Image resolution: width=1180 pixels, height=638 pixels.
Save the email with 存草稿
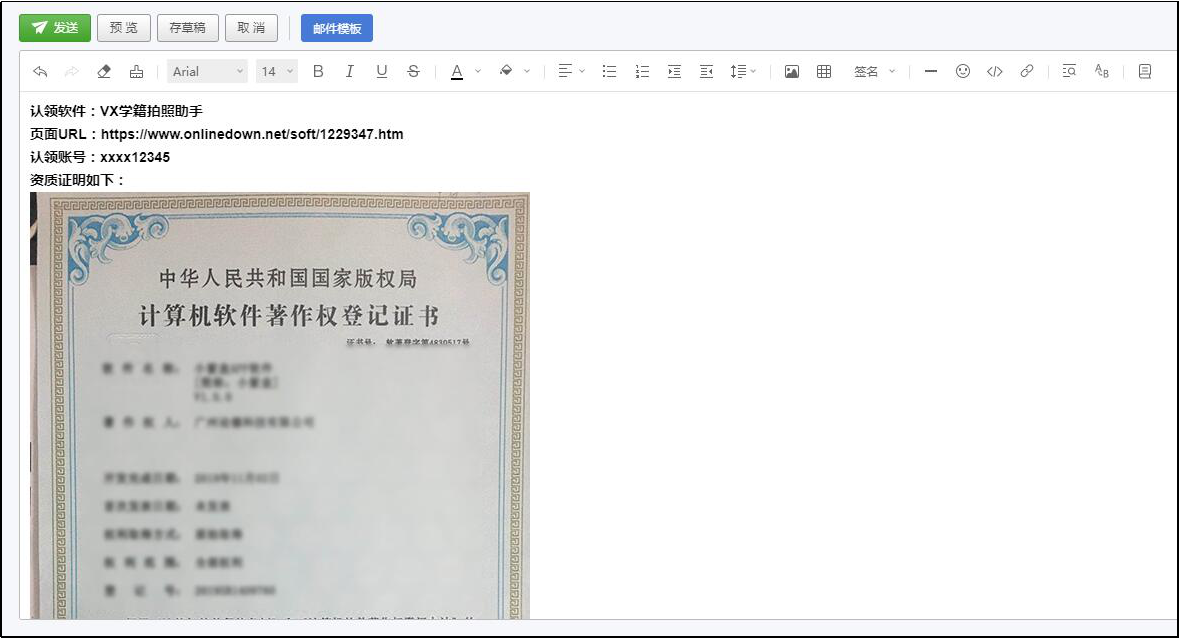coord(187,28)
